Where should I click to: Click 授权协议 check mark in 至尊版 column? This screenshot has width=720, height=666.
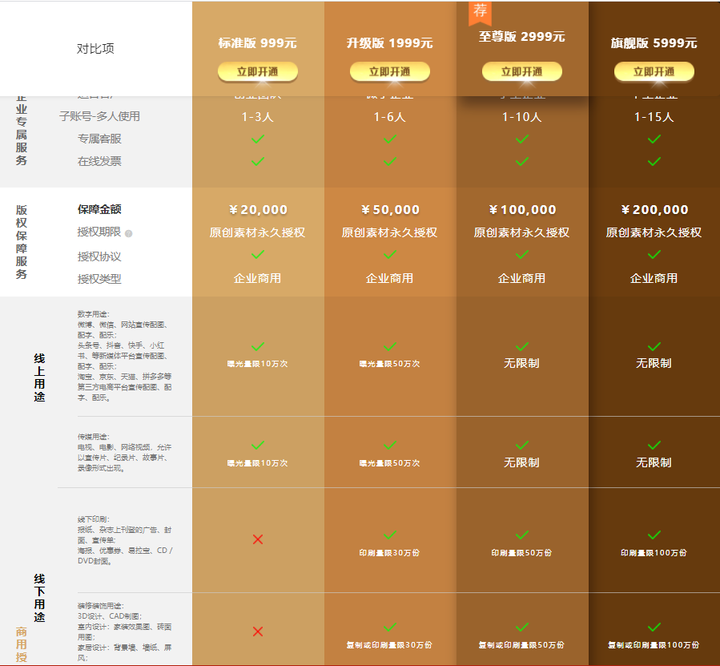click(x=522, y=254)
